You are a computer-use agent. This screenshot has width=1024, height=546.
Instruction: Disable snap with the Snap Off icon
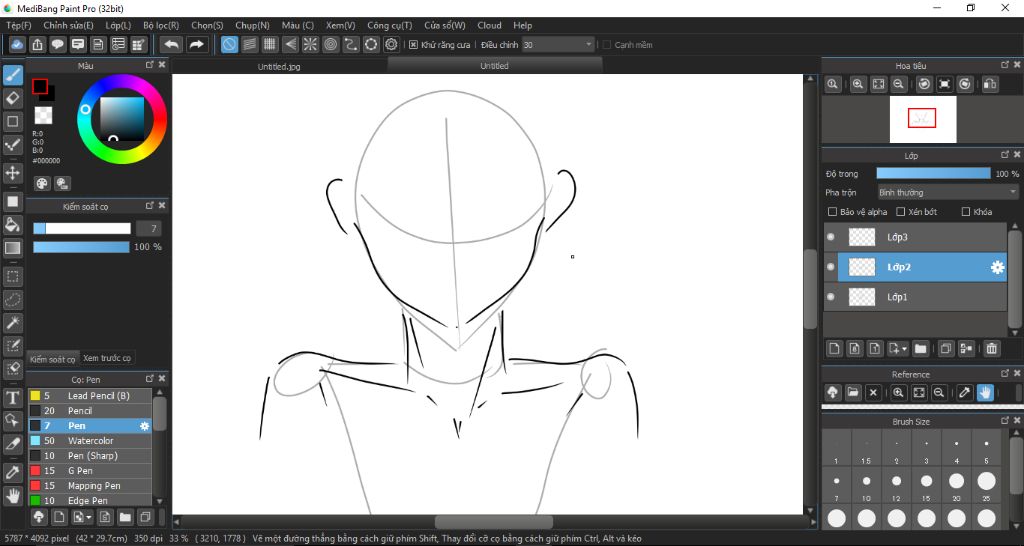pyautogui.click(x=229, y=44)
